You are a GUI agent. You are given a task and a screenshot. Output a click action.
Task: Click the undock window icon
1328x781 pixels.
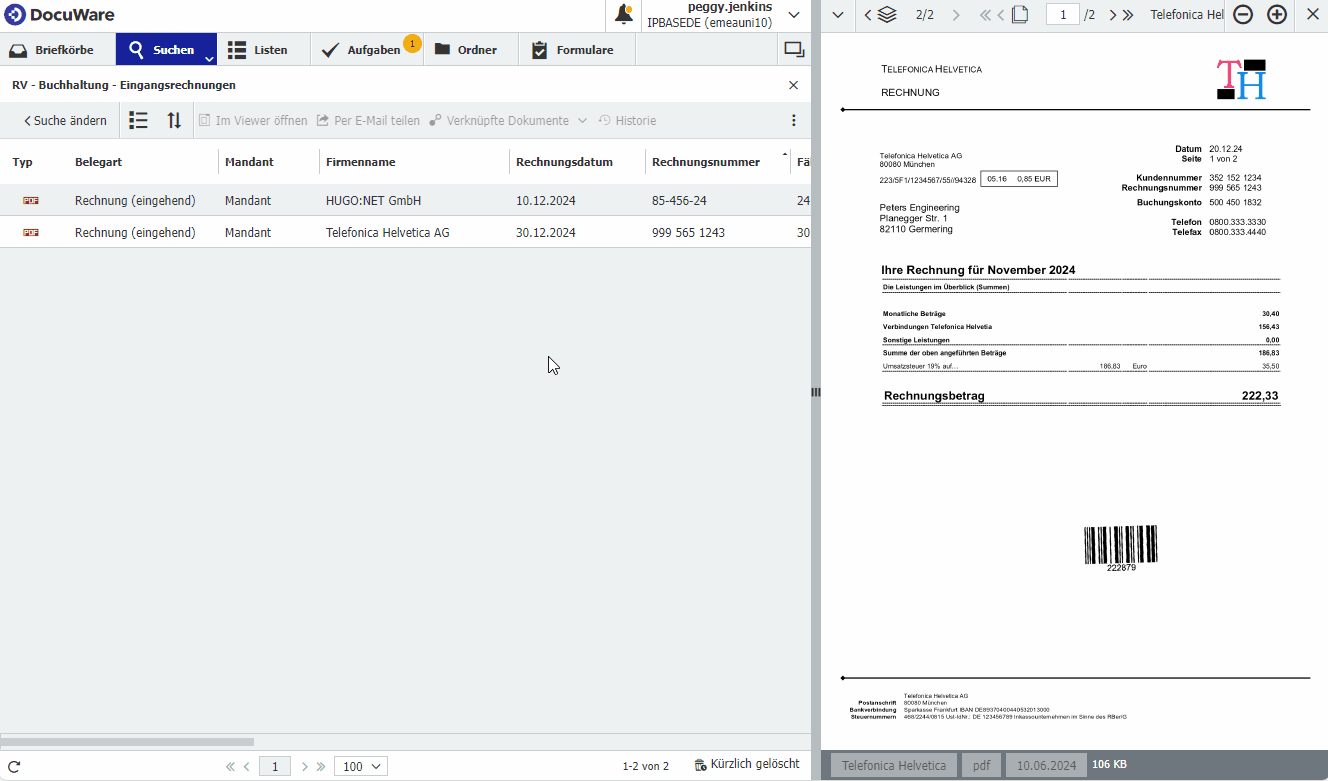[794, 49]
